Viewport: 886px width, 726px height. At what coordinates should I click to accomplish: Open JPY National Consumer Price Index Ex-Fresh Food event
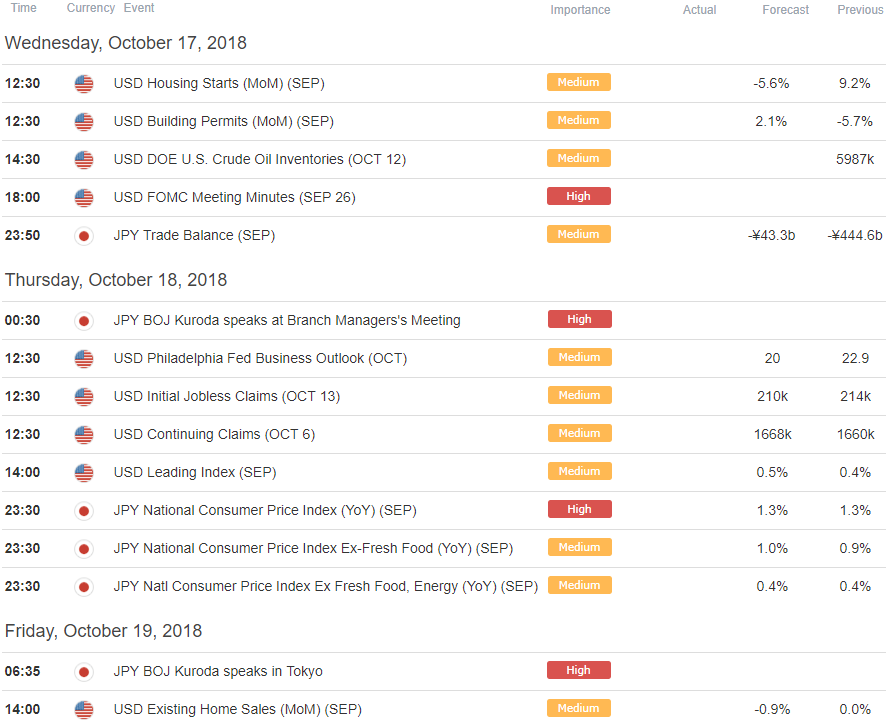point(314,548)
